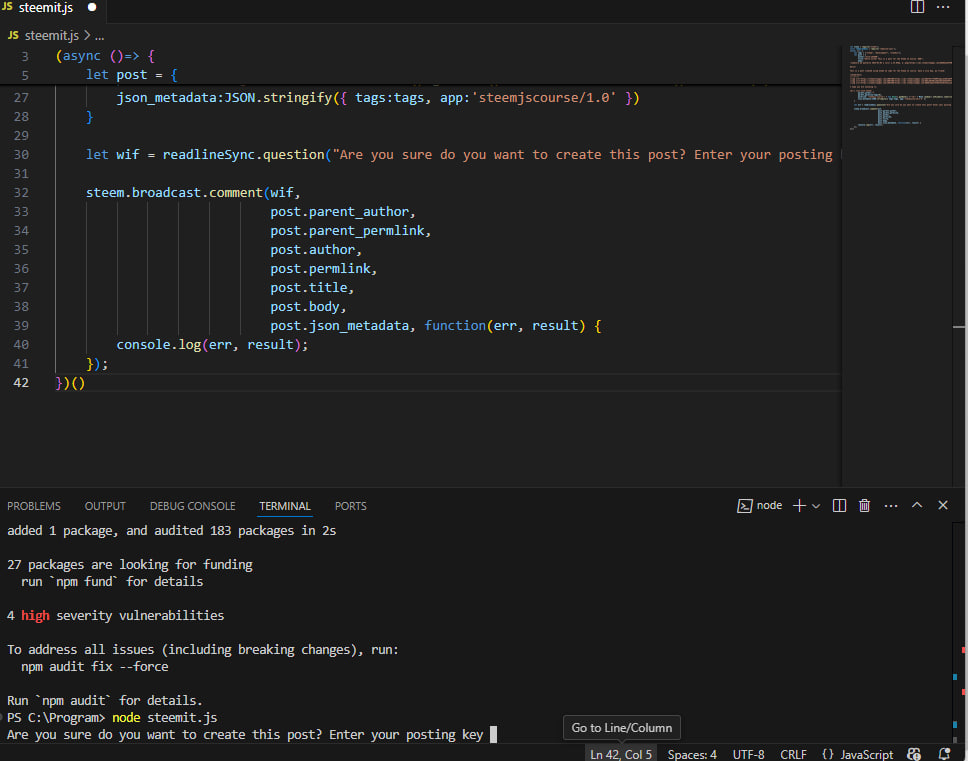Image resolution: width=968 pixels, height=761 pixels.
Task: Open terminal panel More Actions menu
Action: tap(891, 506)
